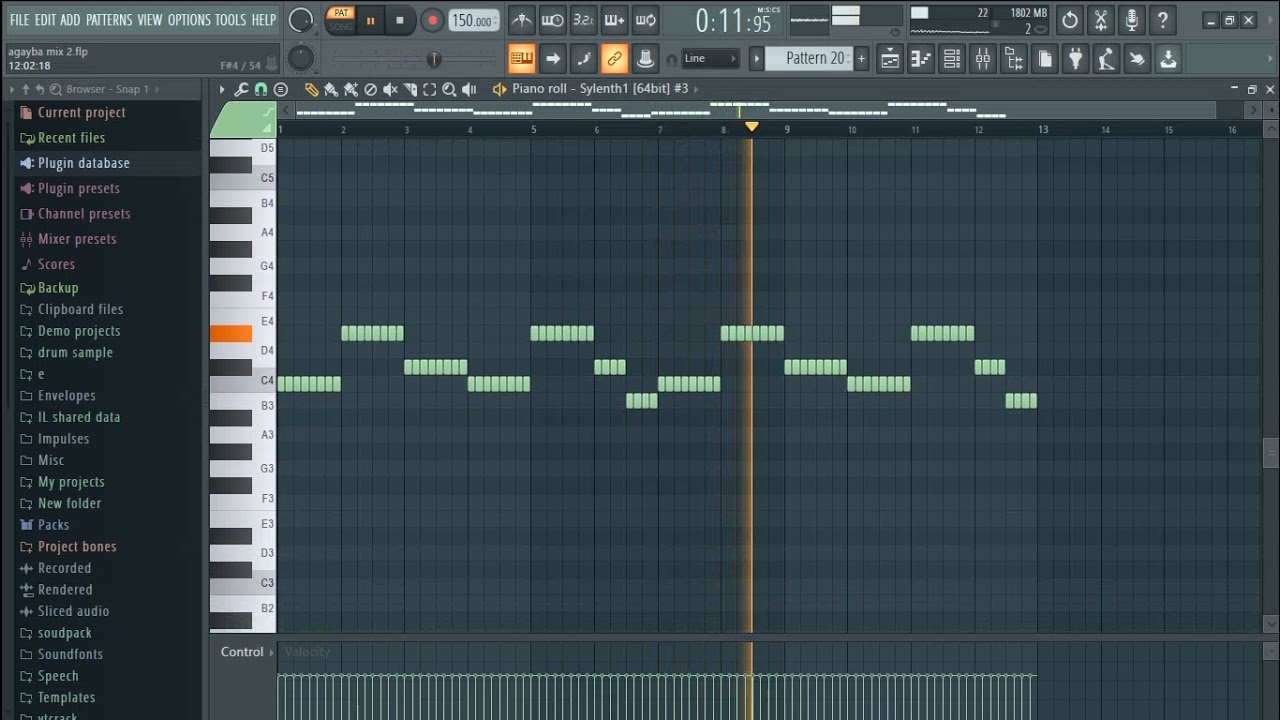Open the Mixer view icon
Screen dimensions: 1280x720
click(x=982, y=59)
